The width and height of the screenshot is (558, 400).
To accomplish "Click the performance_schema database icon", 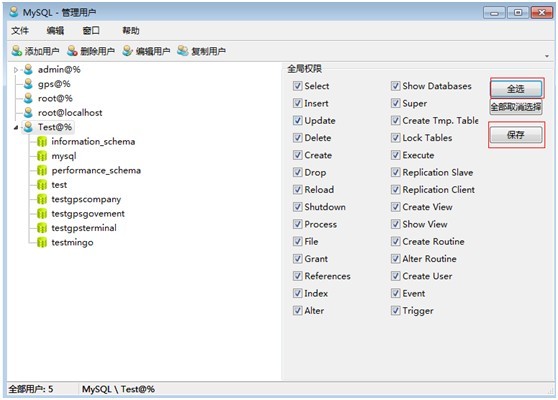I will click(x=42, y=170).
